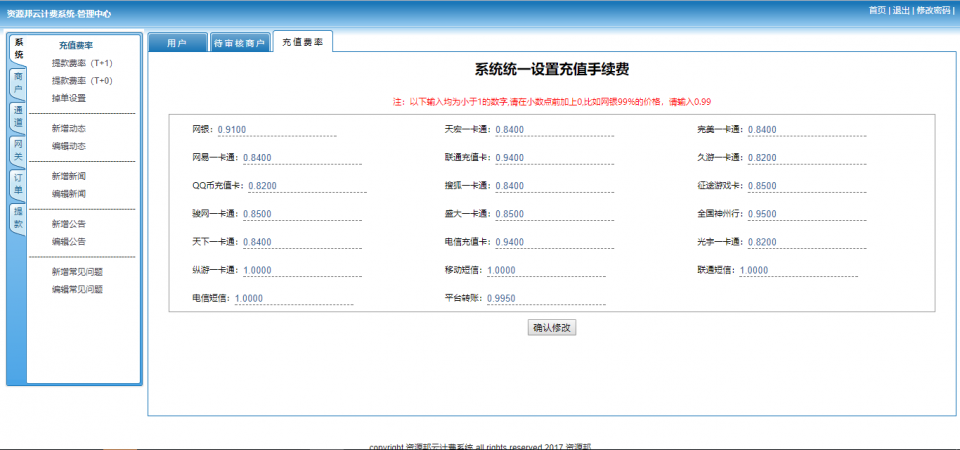Click the 确认修改 button
Image resolution: width=960 pixels, height=450 pixels.
click(552, 328)
